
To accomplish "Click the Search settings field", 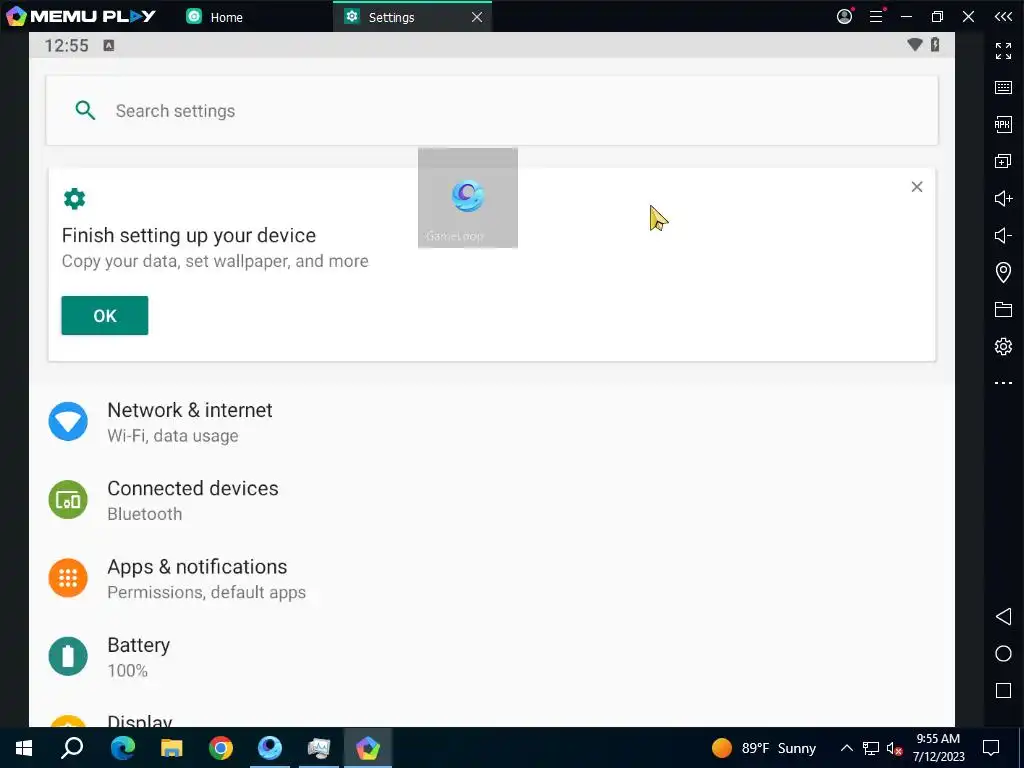I will 492,110.
